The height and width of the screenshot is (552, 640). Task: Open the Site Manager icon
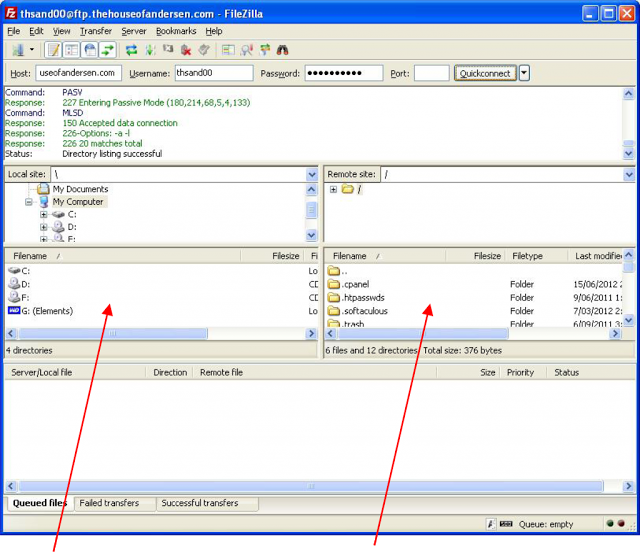18,50
